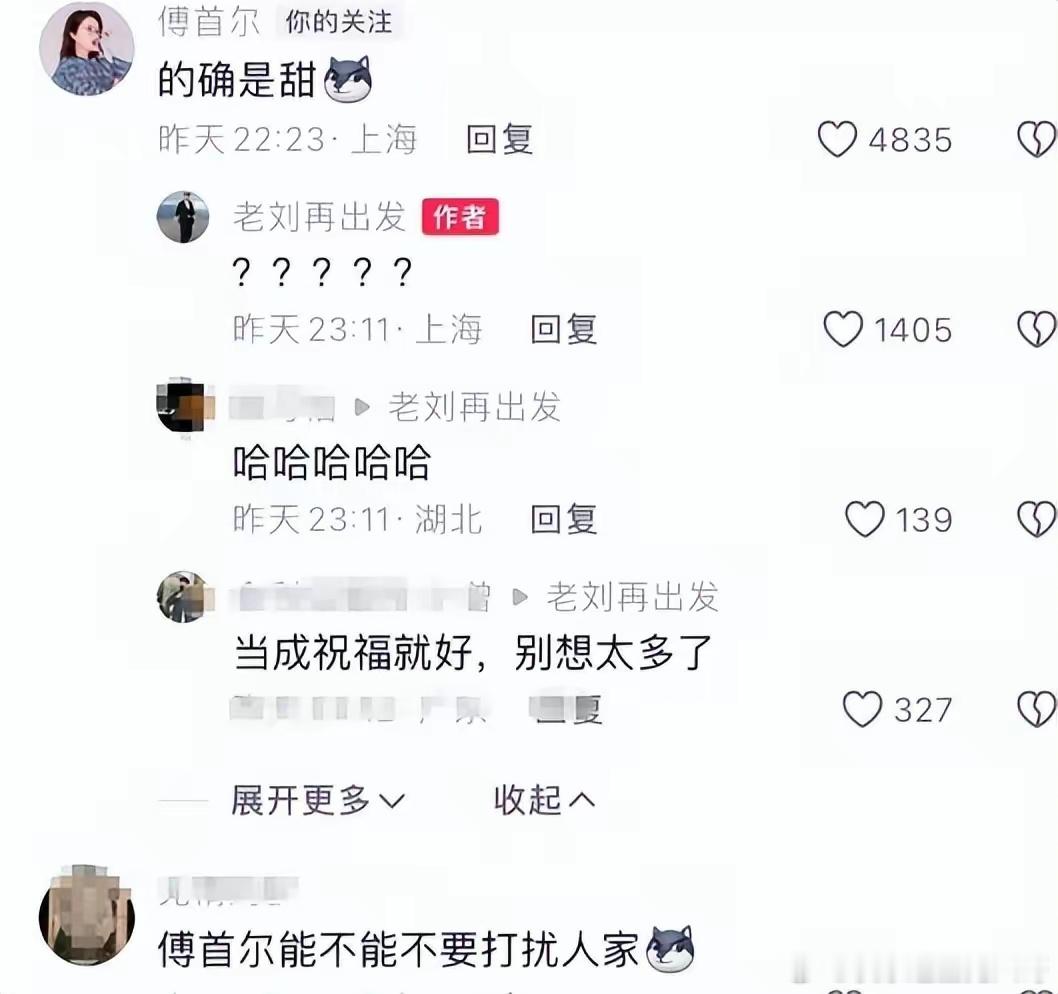Like the author's ????? reply with 1405 likes
The width and height of the screenshot is (1058, 994).
click(x=843, y=329)
